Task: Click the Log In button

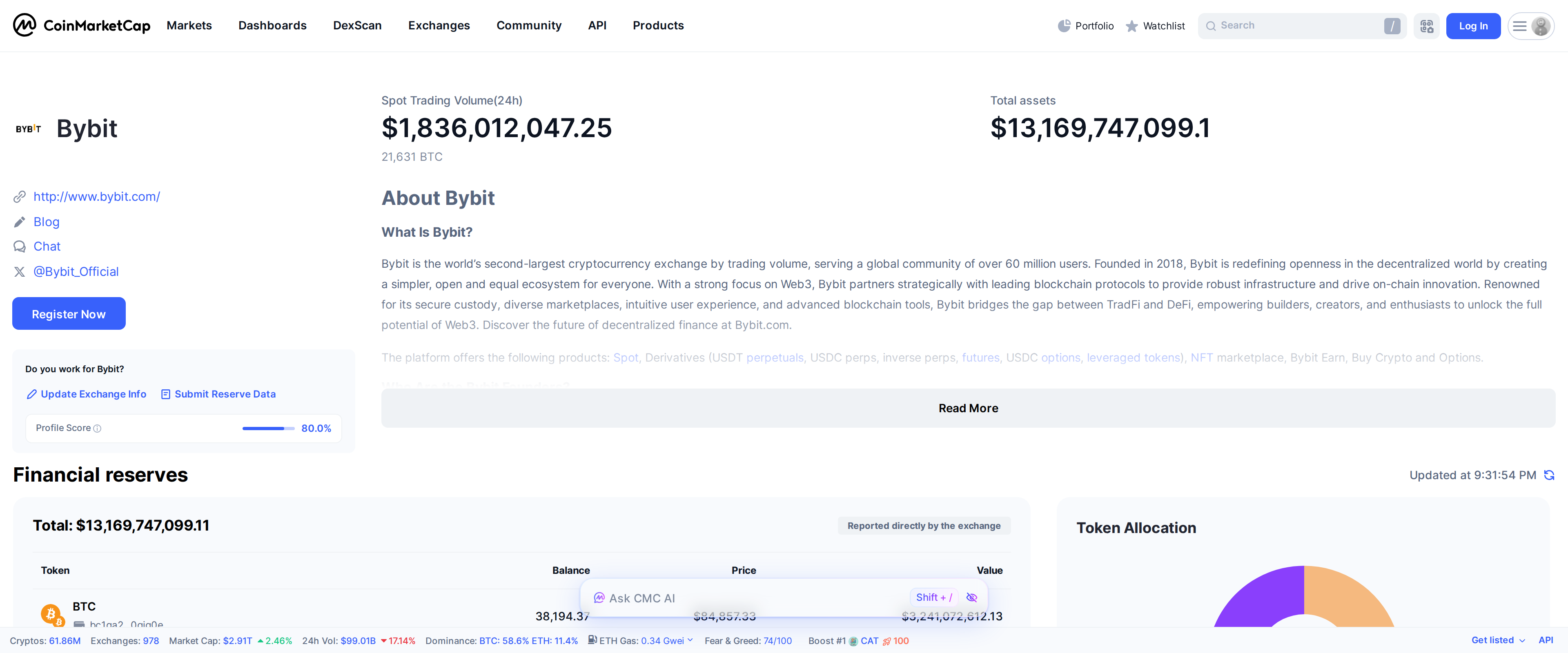Action: (1473, 26)
